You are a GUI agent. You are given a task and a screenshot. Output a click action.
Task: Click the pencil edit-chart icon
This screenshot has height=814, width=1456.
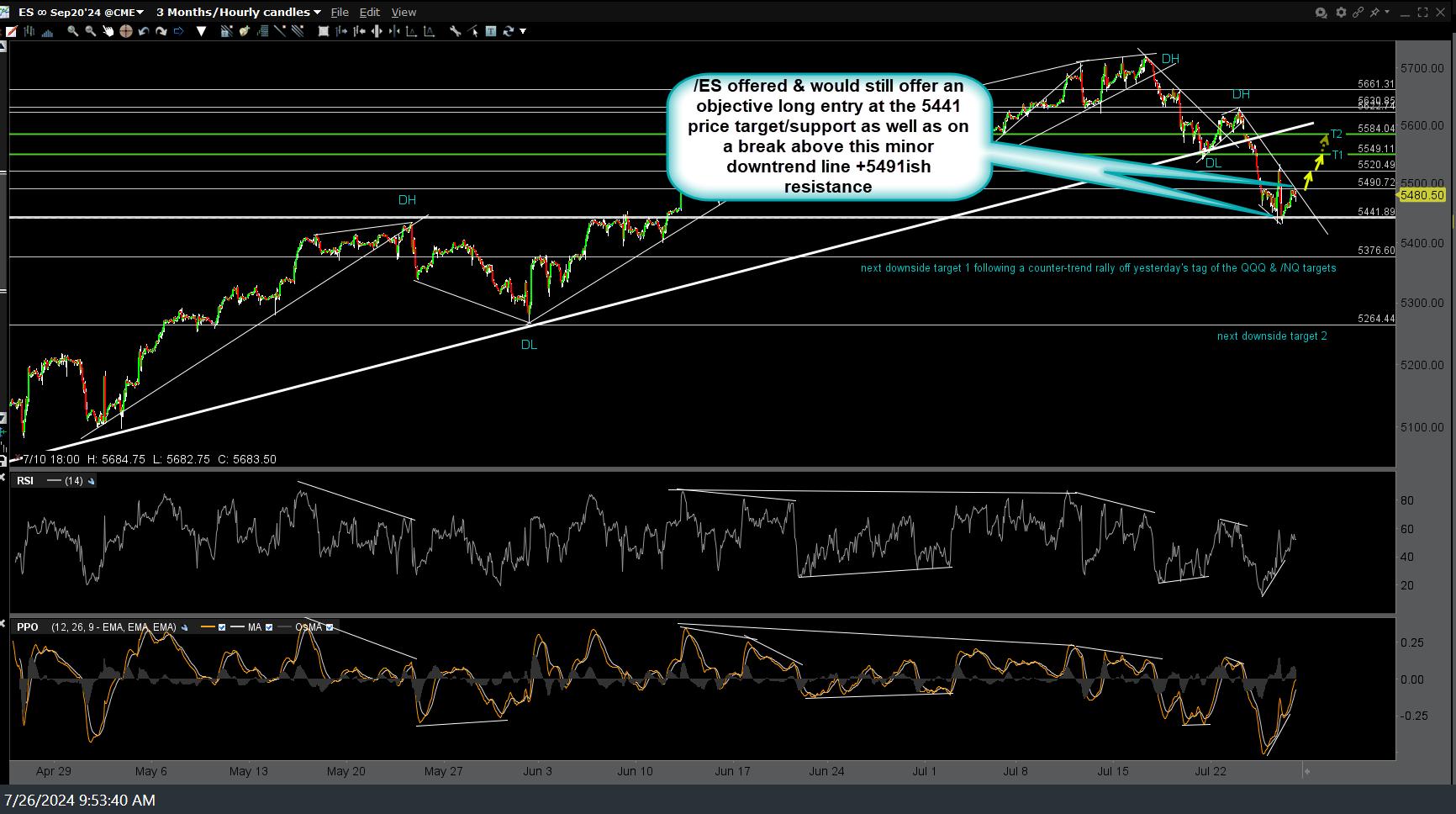11,31
